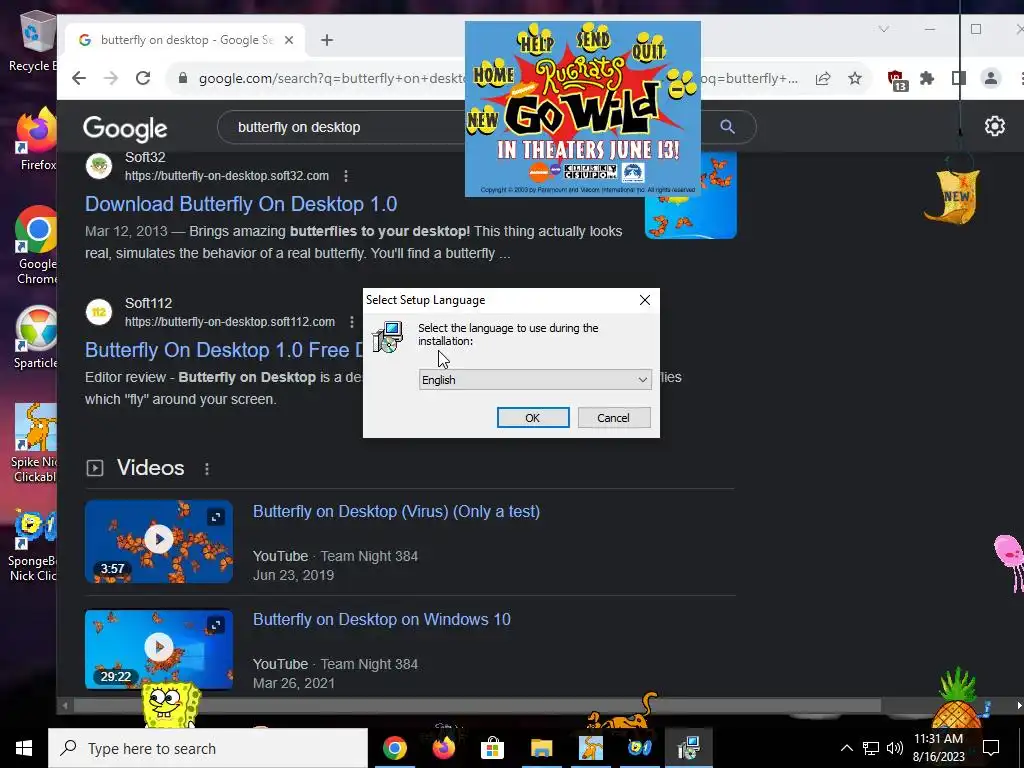Open volume control in system tray
The width and height of the screenshot is (1024, 768).
[895, 748]
